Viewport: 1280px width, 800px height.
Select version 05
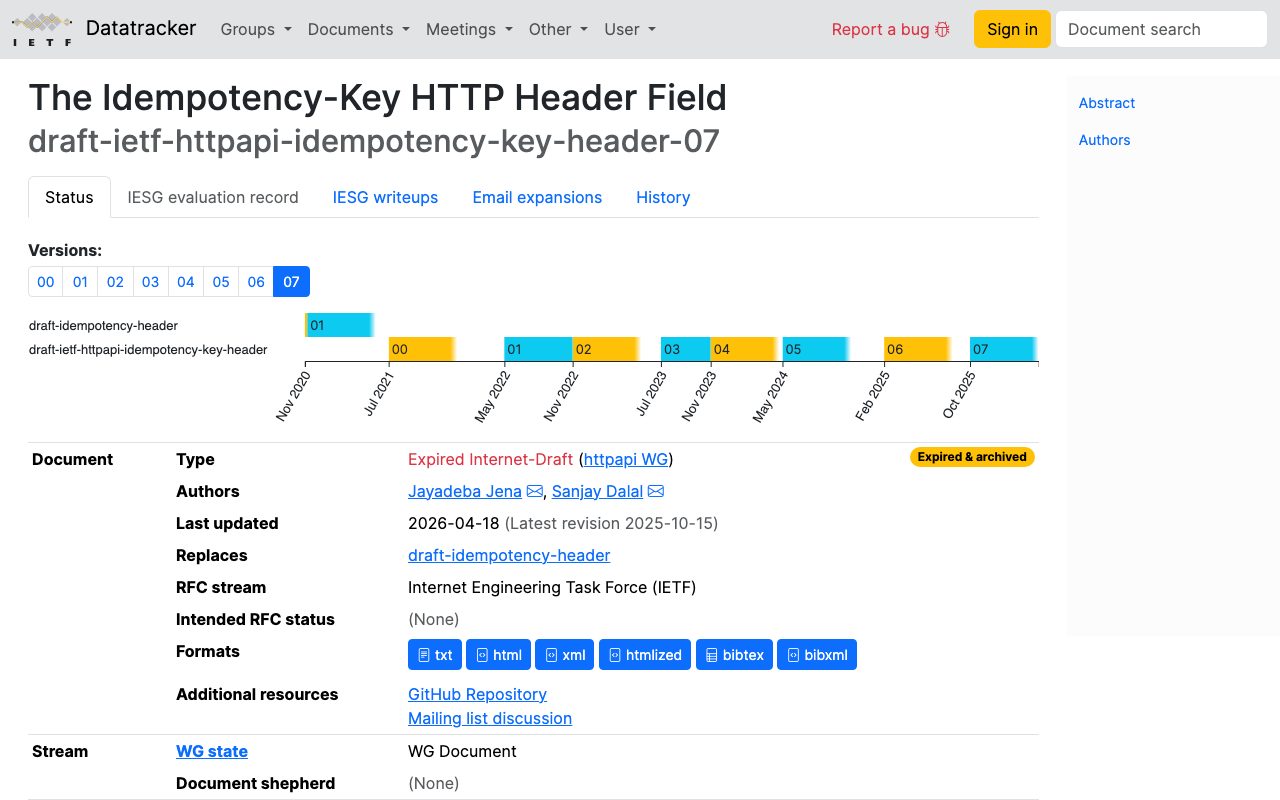(x=221, y=281)
